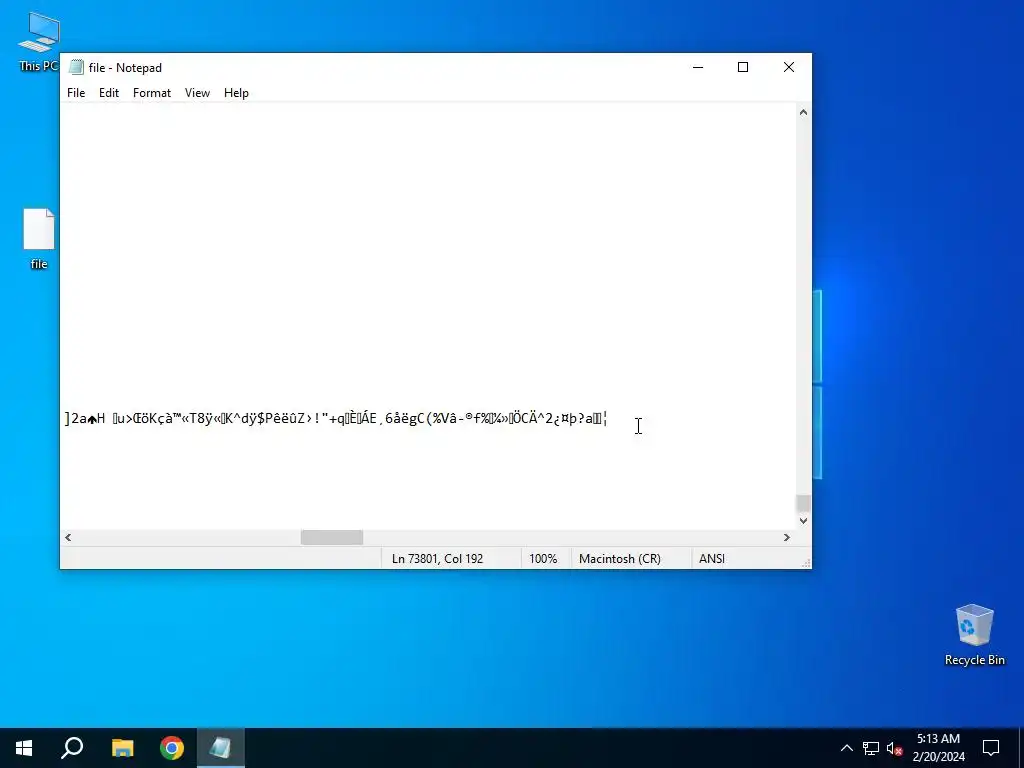This screenshot has height=768, width=1024.
Task: Click the garbled text line in editor
Action: [x=336, y=419]
